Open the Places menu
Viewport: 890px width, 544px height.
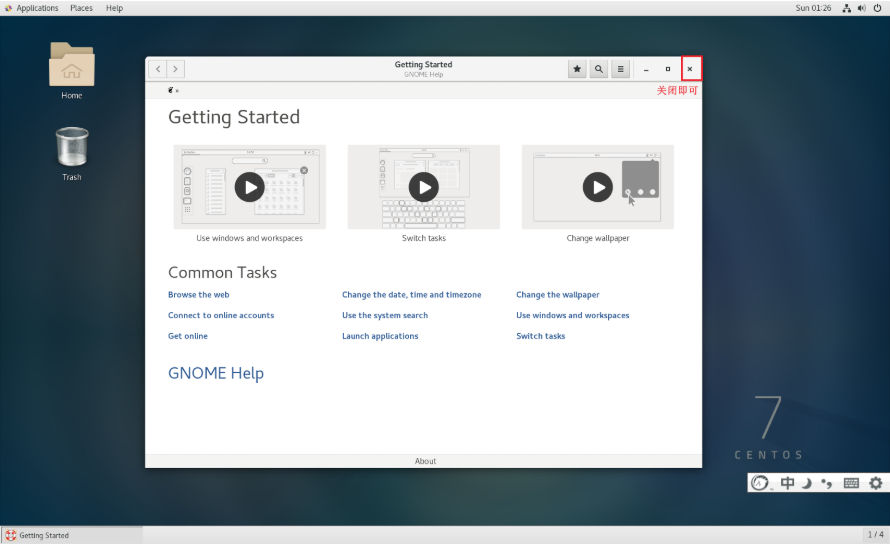click(x=81, y=8)
